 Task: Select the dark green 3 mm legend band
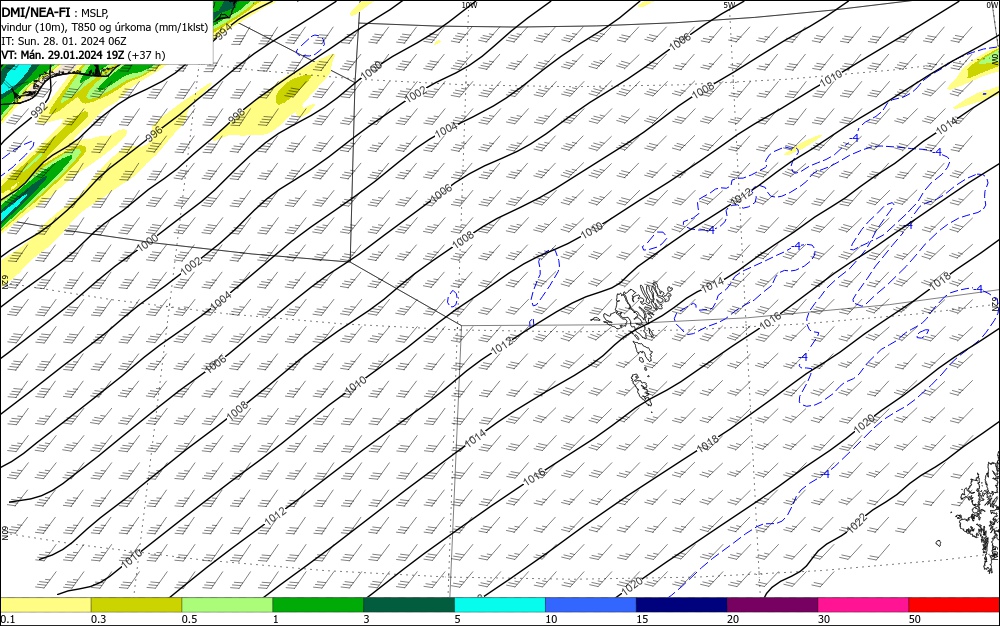pyautogui.click(x=409, y=605)
